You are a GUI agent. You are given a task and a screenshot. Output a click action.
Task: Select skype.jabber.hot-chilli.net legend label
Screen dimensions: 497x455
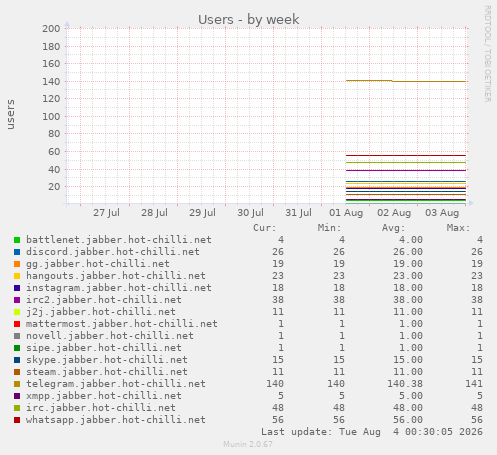[107, 360]
